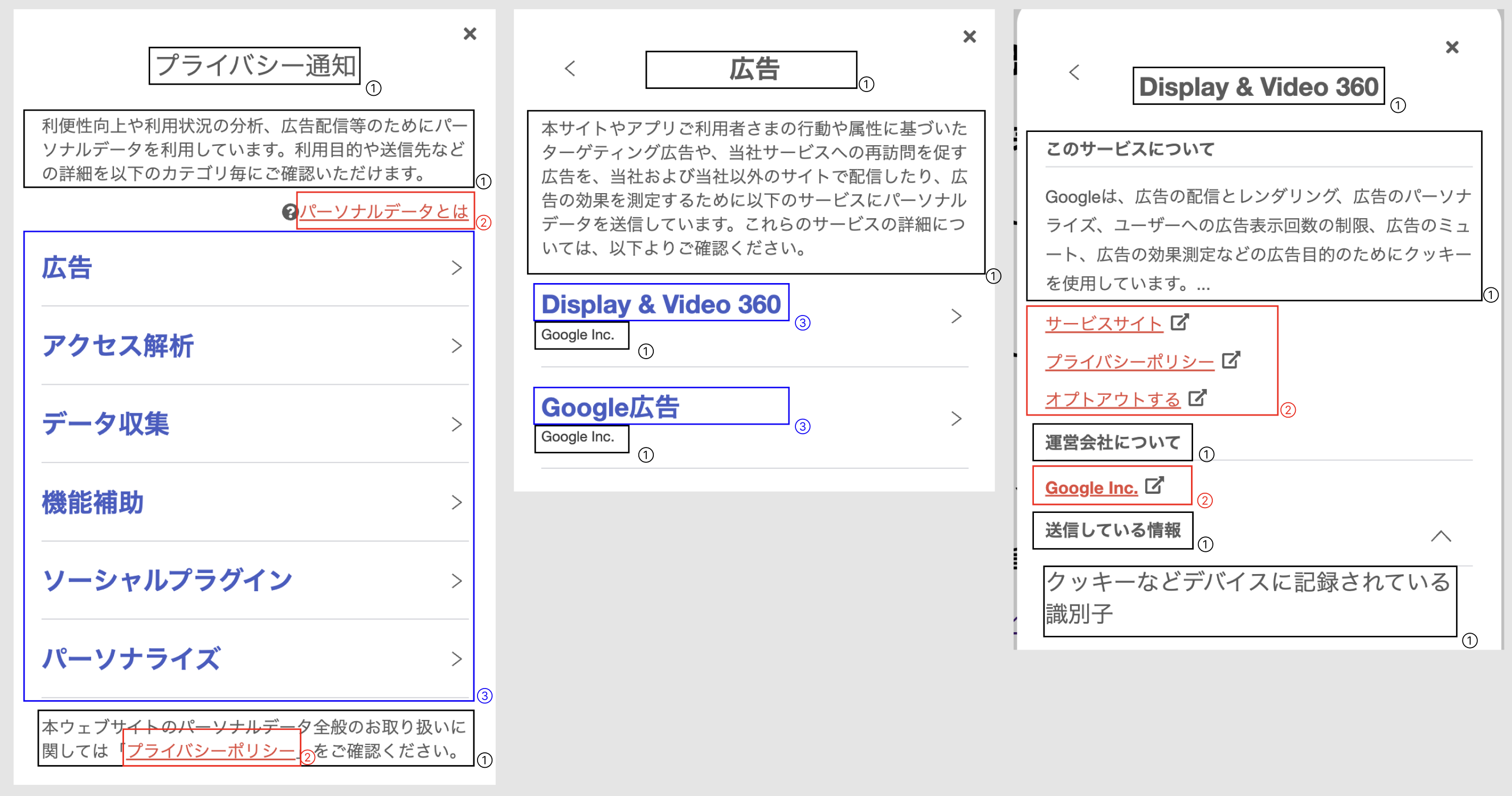Open the プライバシーポリシー link at the bottom
The width and height of the screenshot is (1512, 796).
[211, 750]
